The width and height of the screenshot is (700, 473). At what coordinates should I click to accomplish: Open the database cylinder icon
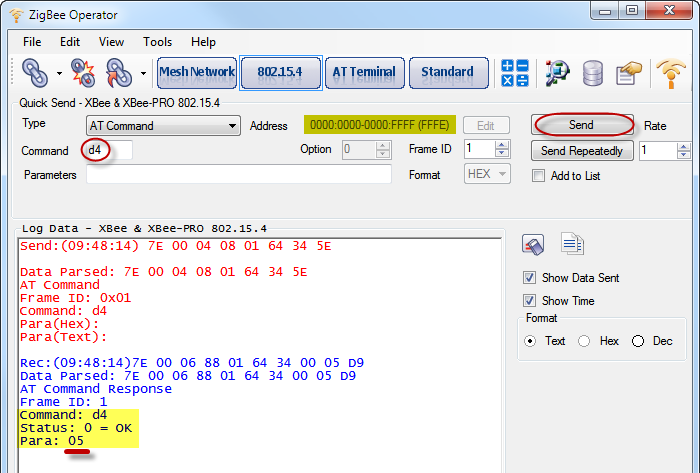click(x=593, y=73)
